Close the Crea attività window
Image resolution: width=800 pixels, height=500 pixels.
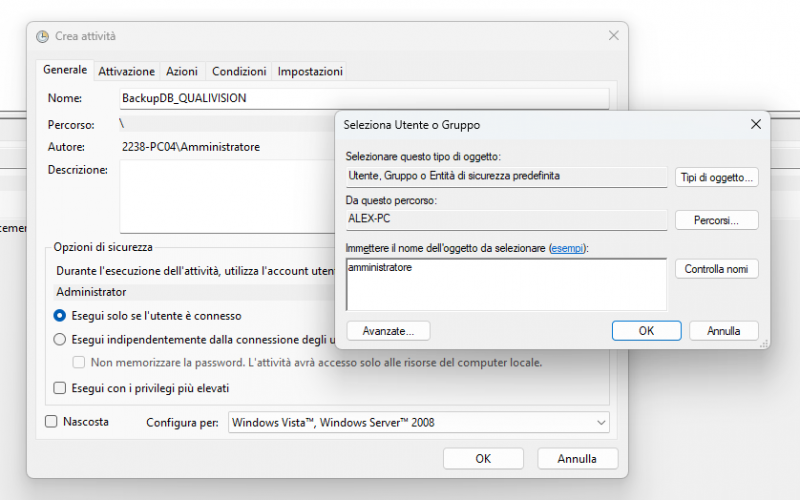[x=613, y=36]
